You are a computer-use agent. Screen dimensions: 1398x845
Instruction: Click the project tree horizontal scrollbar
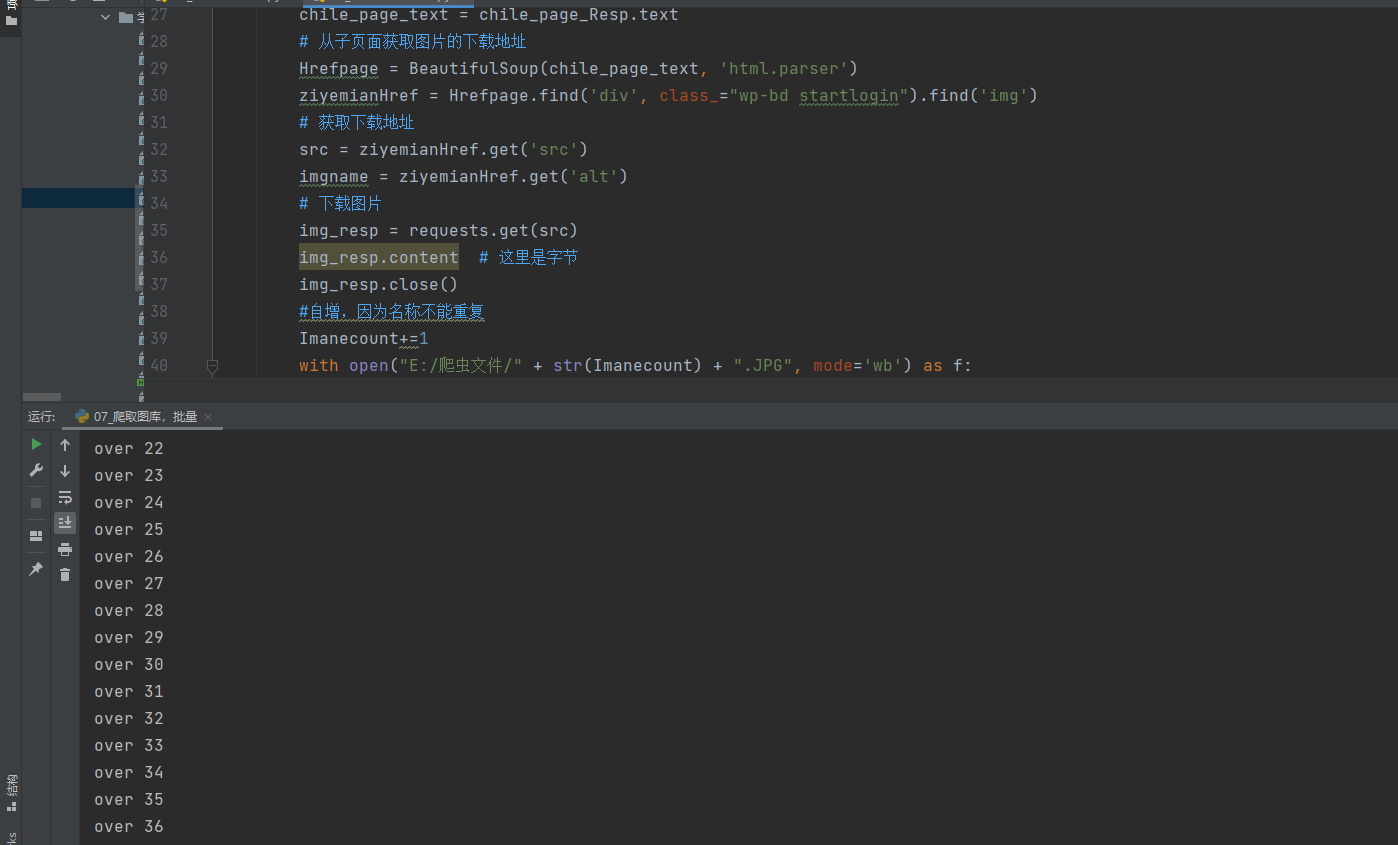41,397
